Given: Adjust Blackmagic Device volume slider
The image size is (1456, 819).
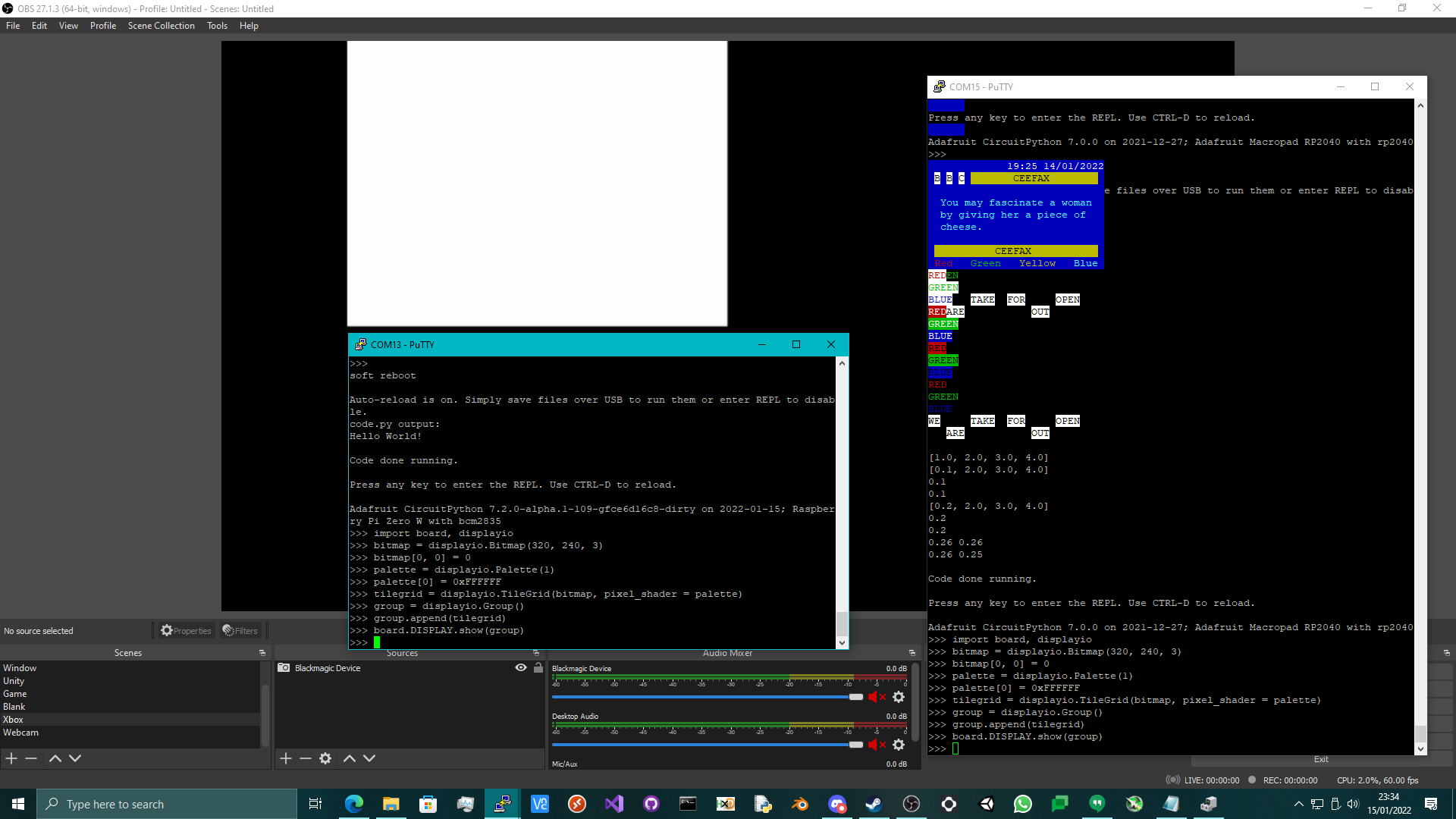Looking at the screenshot, I should tap(708, 697).
